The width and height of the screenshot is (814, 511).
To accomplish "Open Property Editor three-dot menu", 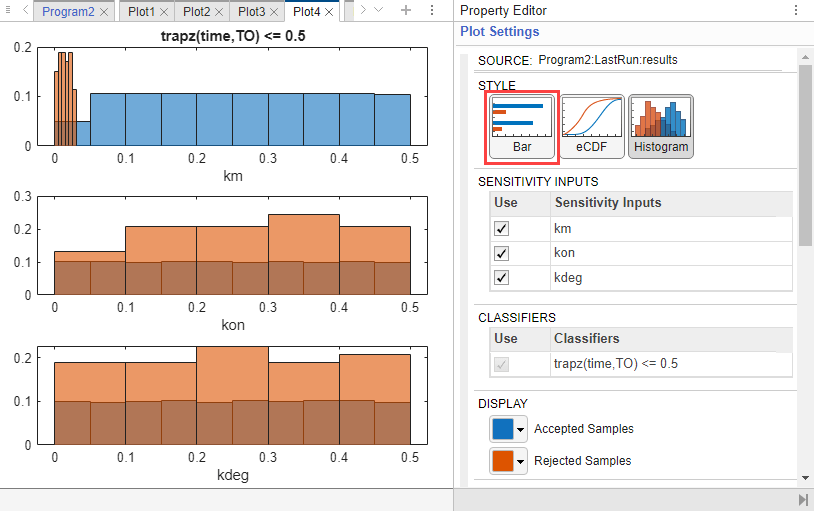I will pos(796,11).
